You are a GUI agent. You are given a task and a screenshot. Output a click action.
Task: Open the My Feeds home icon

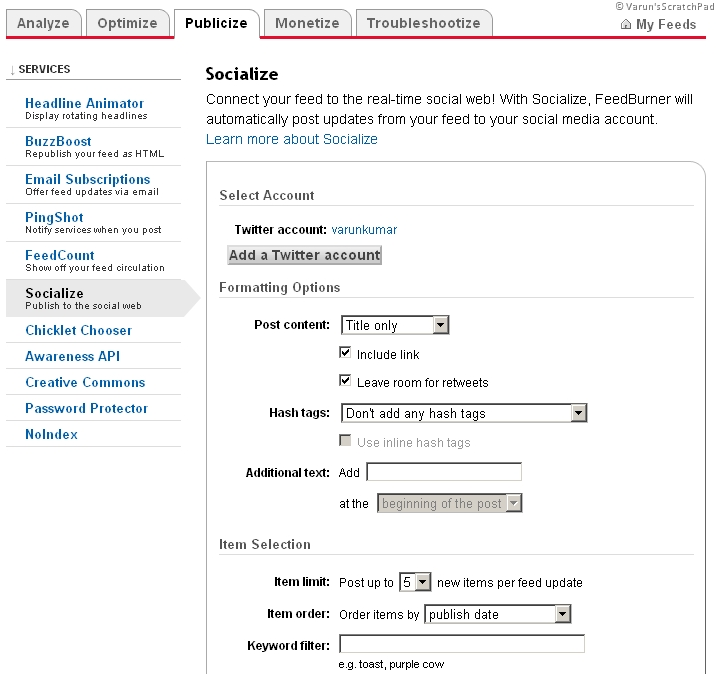coord(626,24)
